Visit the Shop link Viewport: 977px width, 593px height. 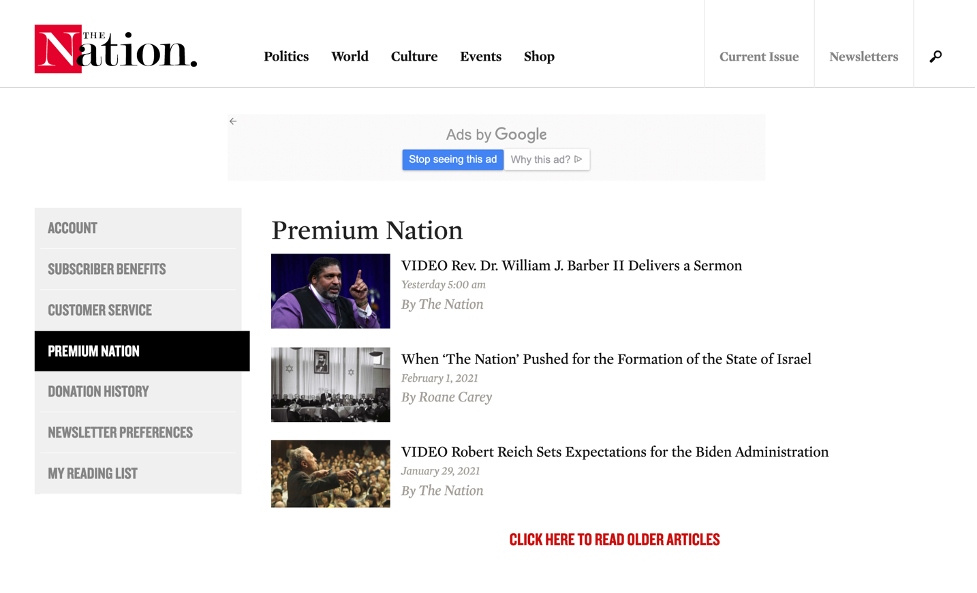(x=540, y=57)
